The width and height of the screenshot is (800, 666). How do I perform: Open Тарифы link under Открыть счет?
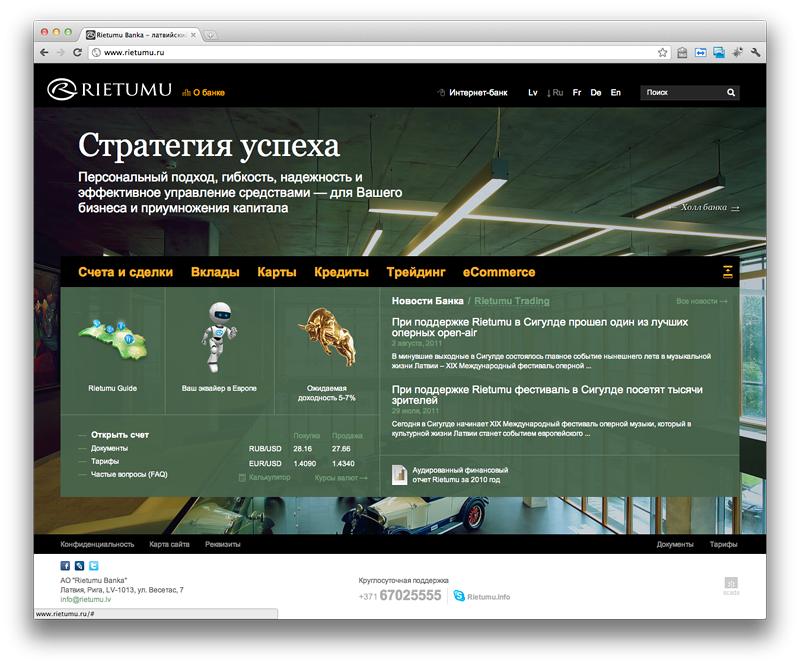(105, 461)
